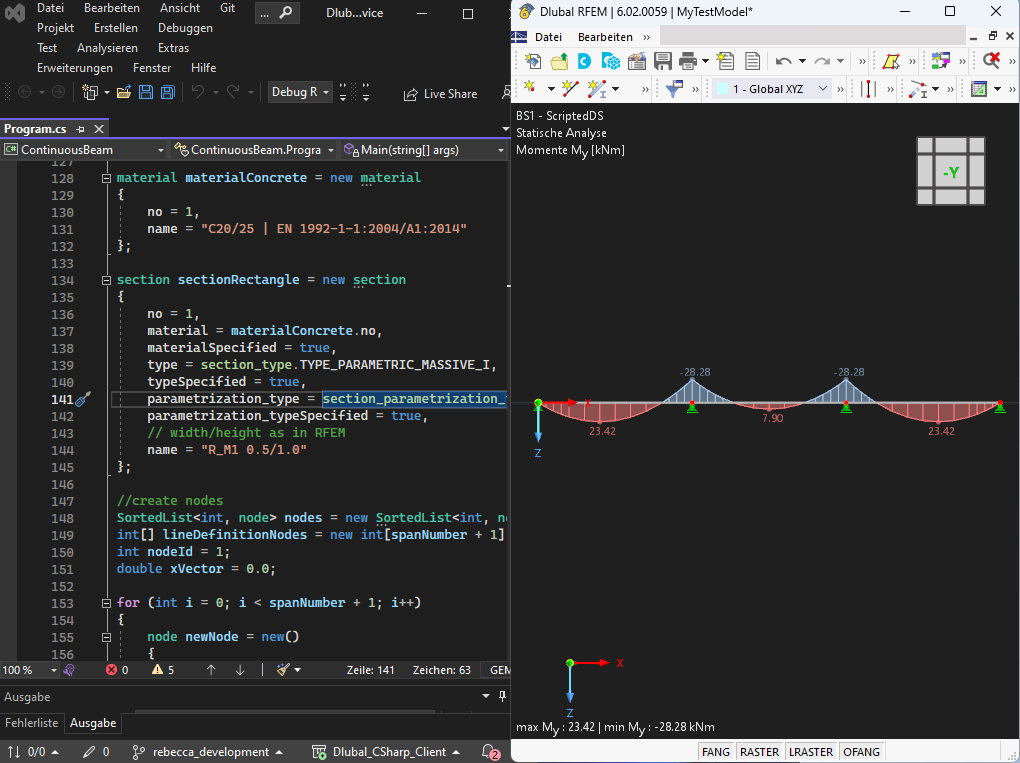The image size is (1020, 763).
Task: Toggle FANG snap mode in RFEM status bar
Action: click(715, 751)
